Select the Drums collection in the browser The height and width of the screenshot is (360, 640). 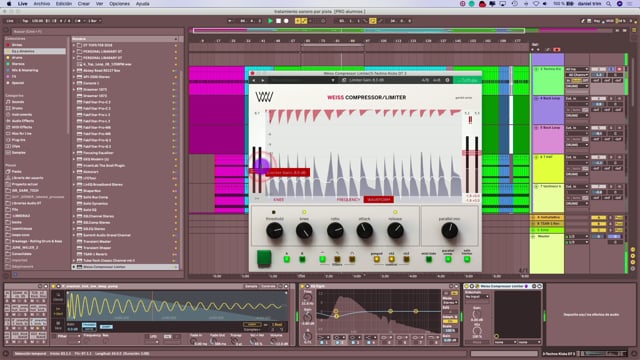pyautogui.click(x=18, y=58)
